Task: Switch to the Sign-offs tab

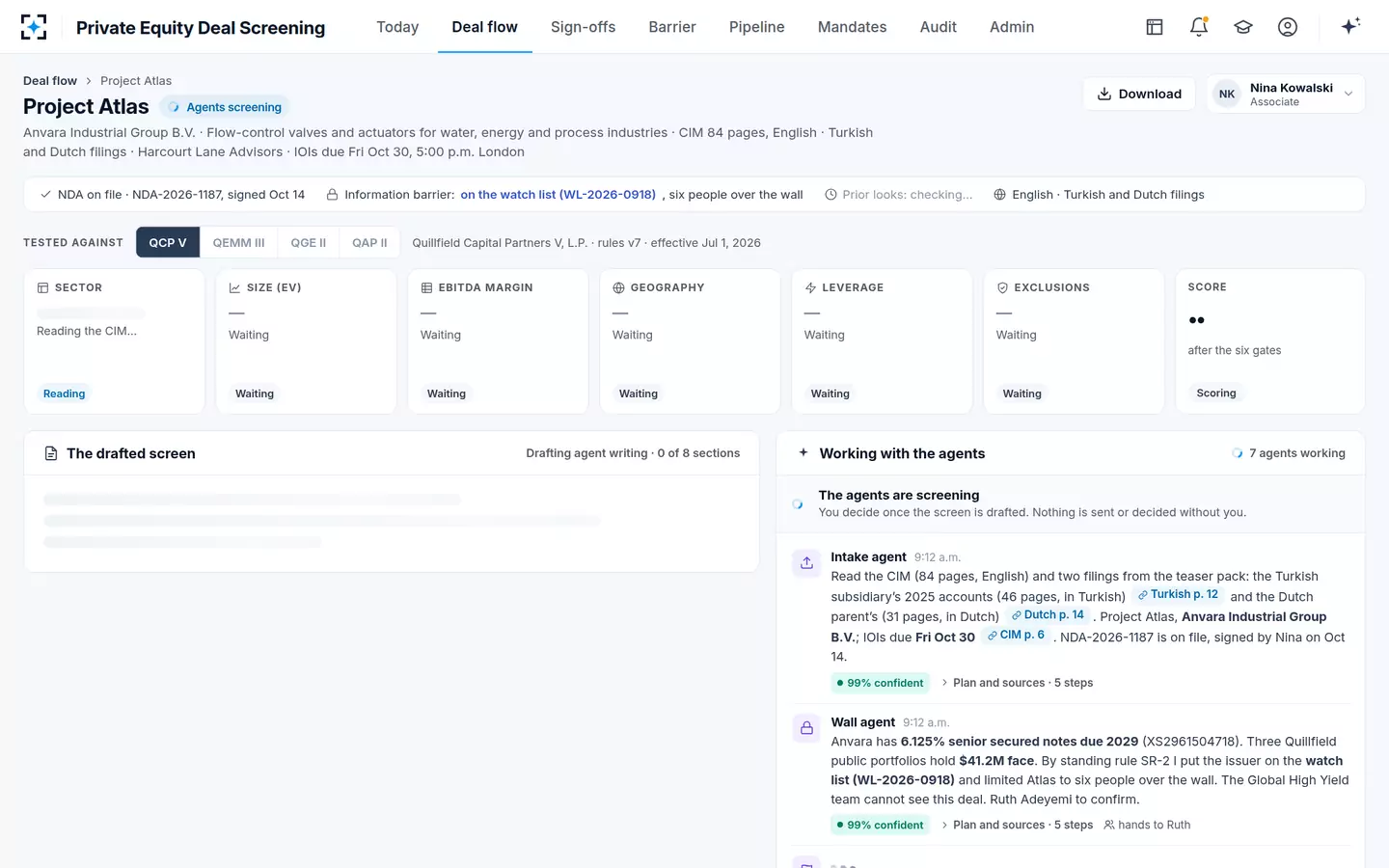Action: point(583,27)
